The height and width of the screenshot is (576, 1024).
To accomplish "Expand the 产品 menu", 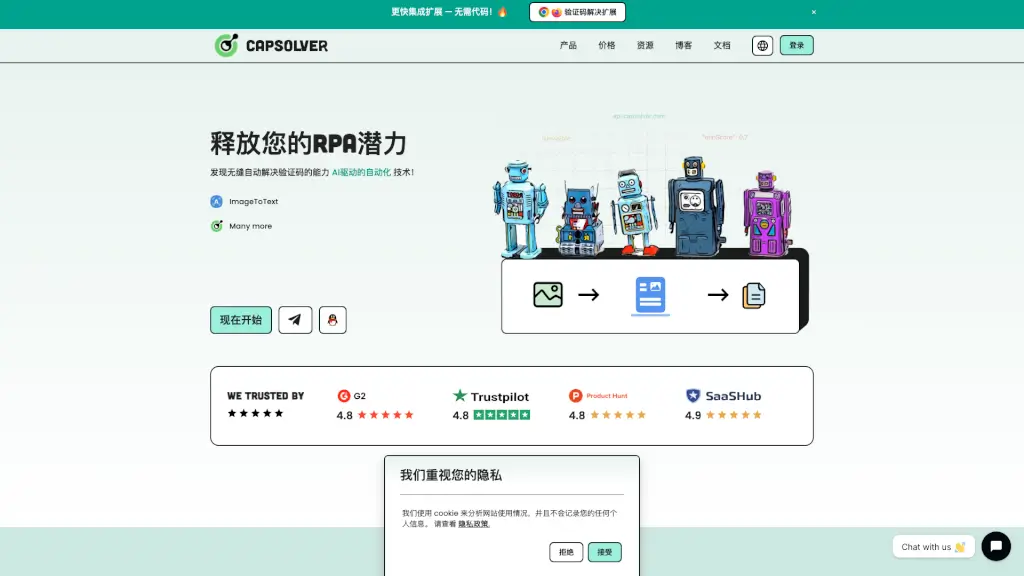I will tap(568, 45).
